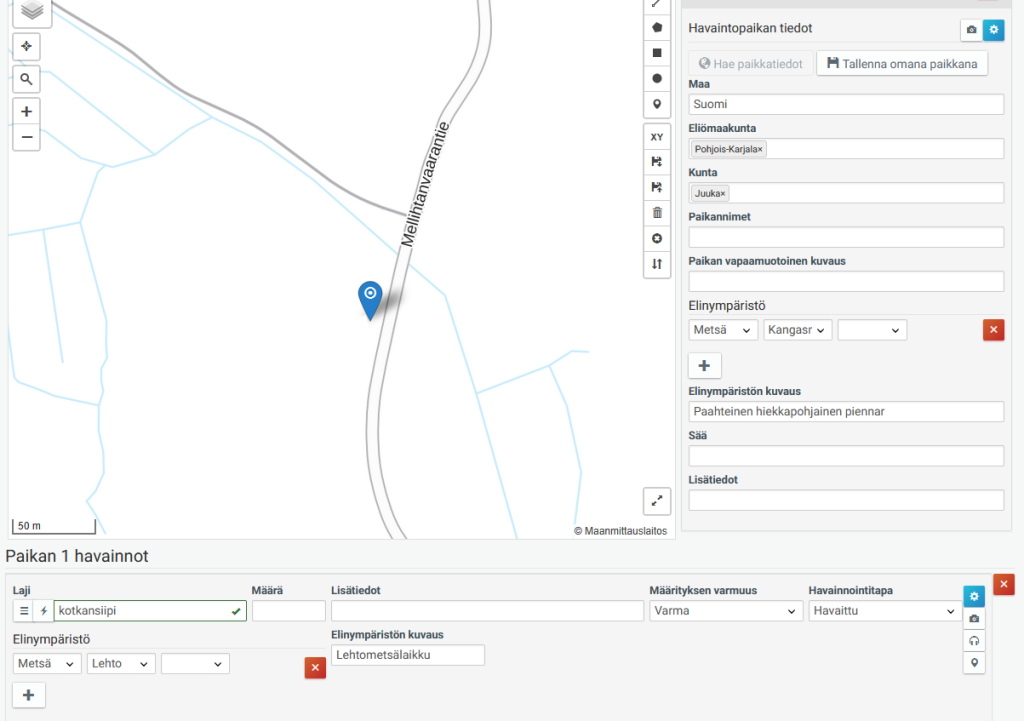Viewport: 1024px width, 721px height.
Task: Open the map layers selector
Action: [x=32, y=11]
